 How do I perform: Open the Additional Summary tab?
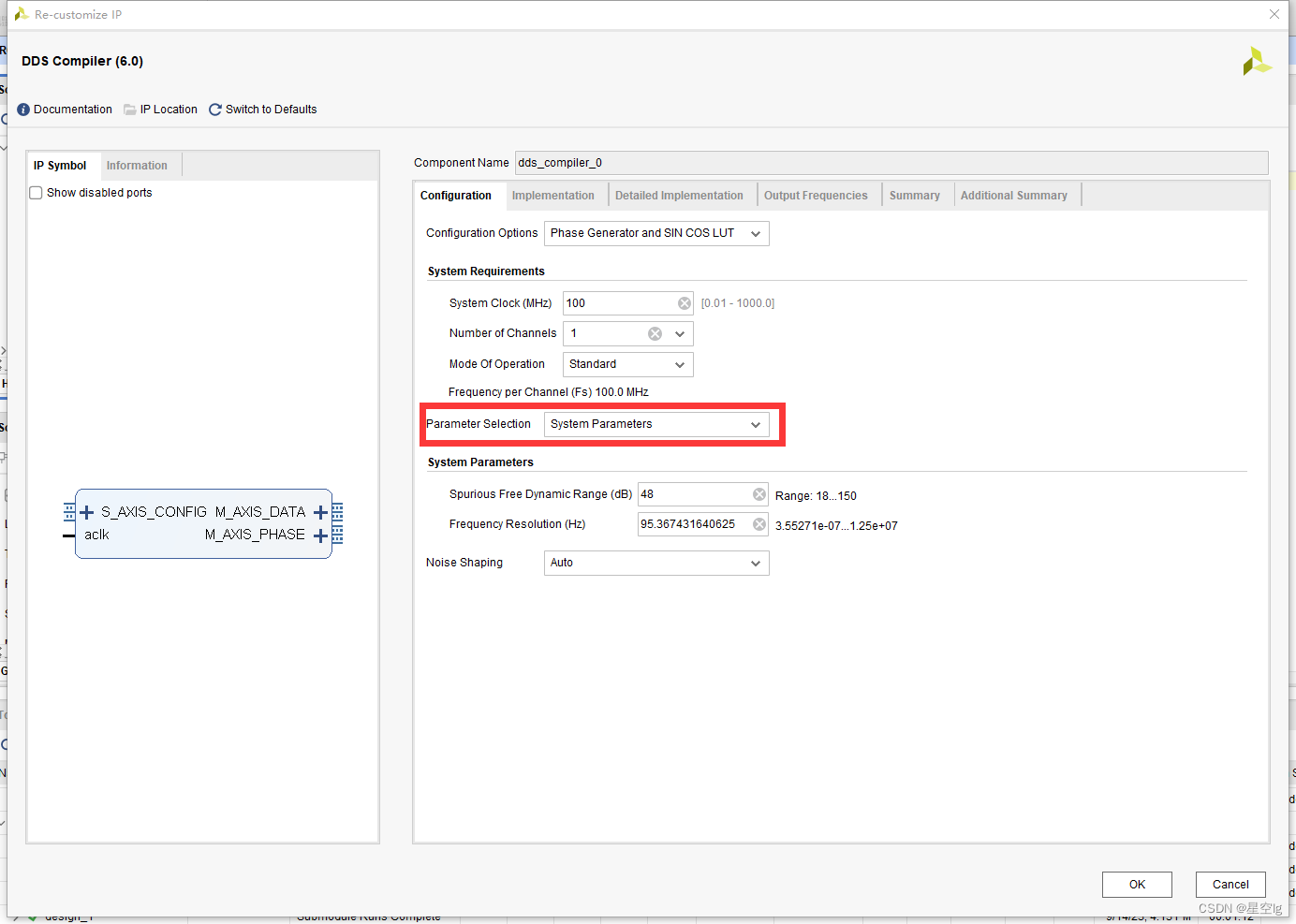(1014, 196)
